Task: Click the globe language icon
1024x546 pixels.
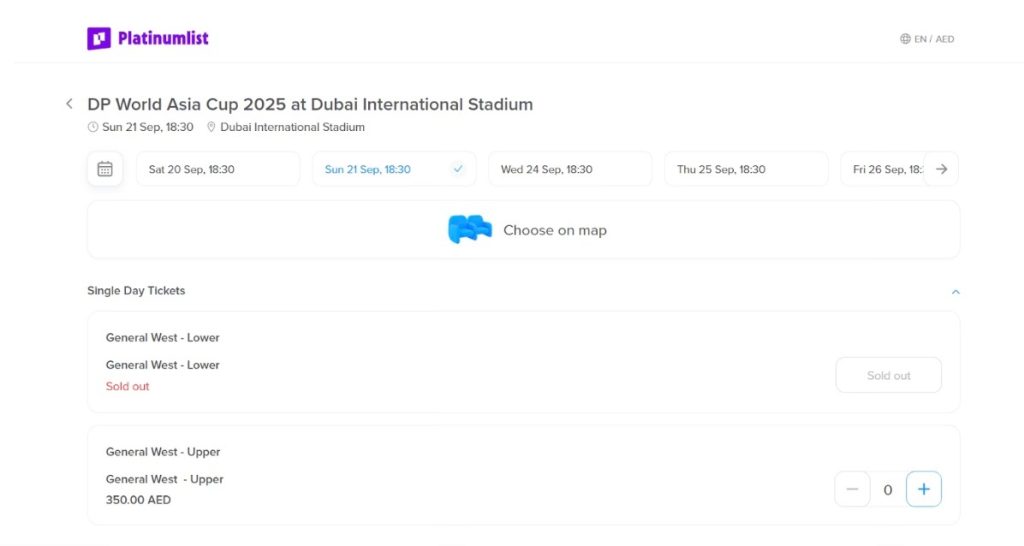Action: point(905,39)
